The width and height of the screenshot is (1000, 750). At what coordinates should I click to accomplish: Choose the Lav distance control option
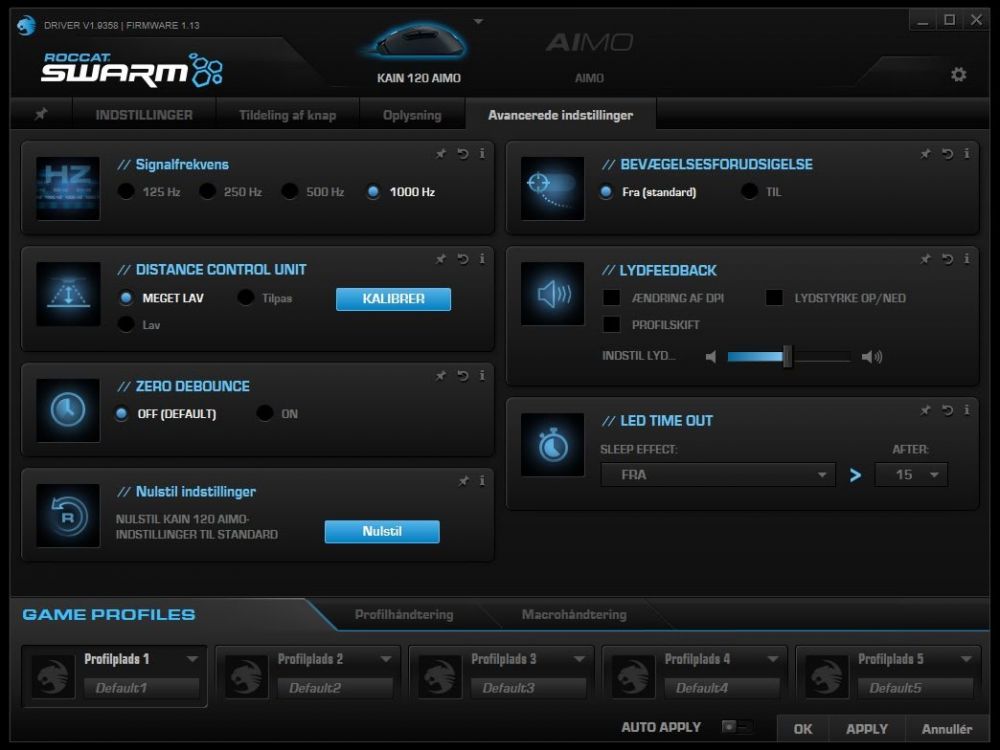point(126,324)
